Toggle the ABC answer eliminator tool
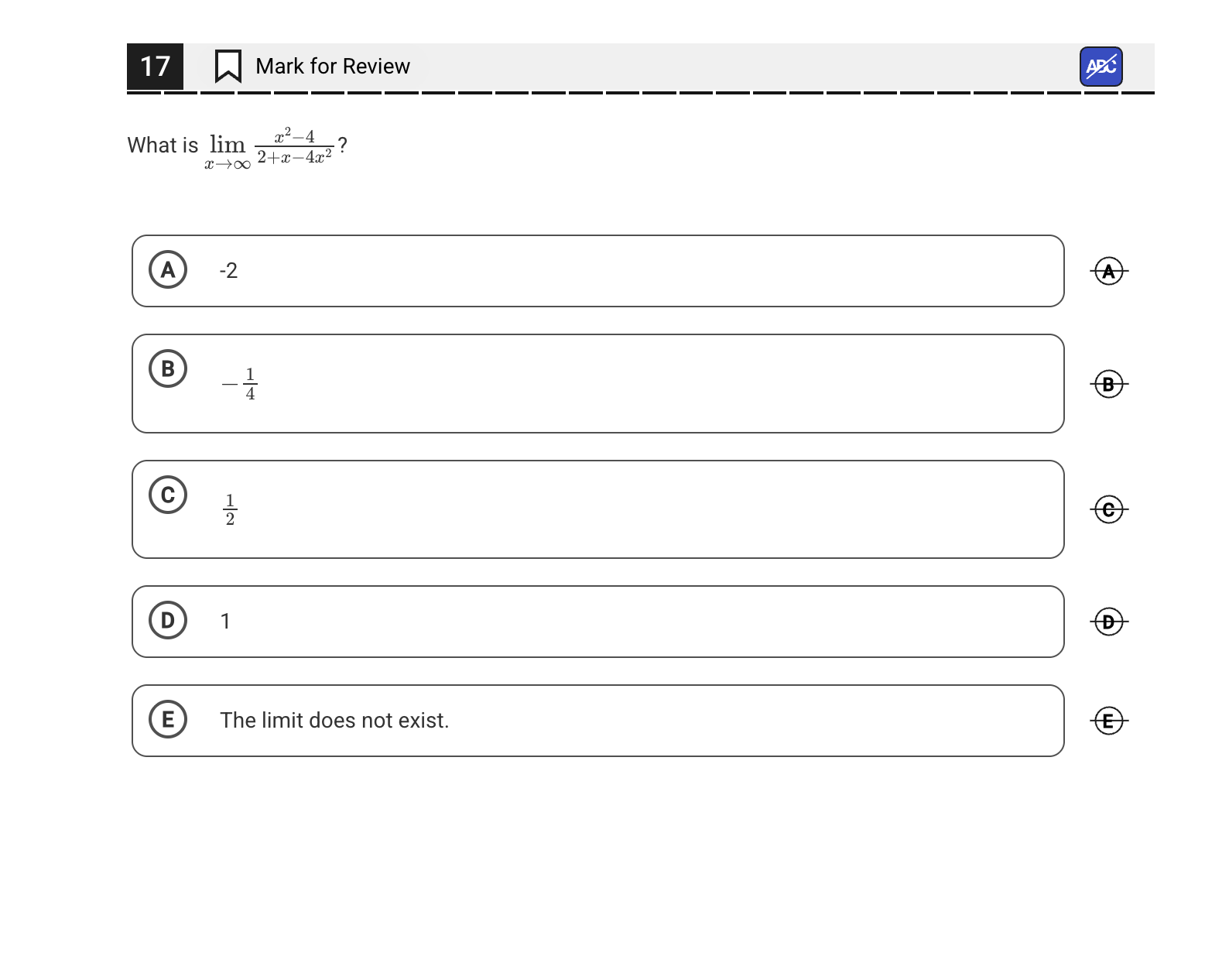Screen dimensions: 1229x980 pyautogui.click(x=1101, y=67)
